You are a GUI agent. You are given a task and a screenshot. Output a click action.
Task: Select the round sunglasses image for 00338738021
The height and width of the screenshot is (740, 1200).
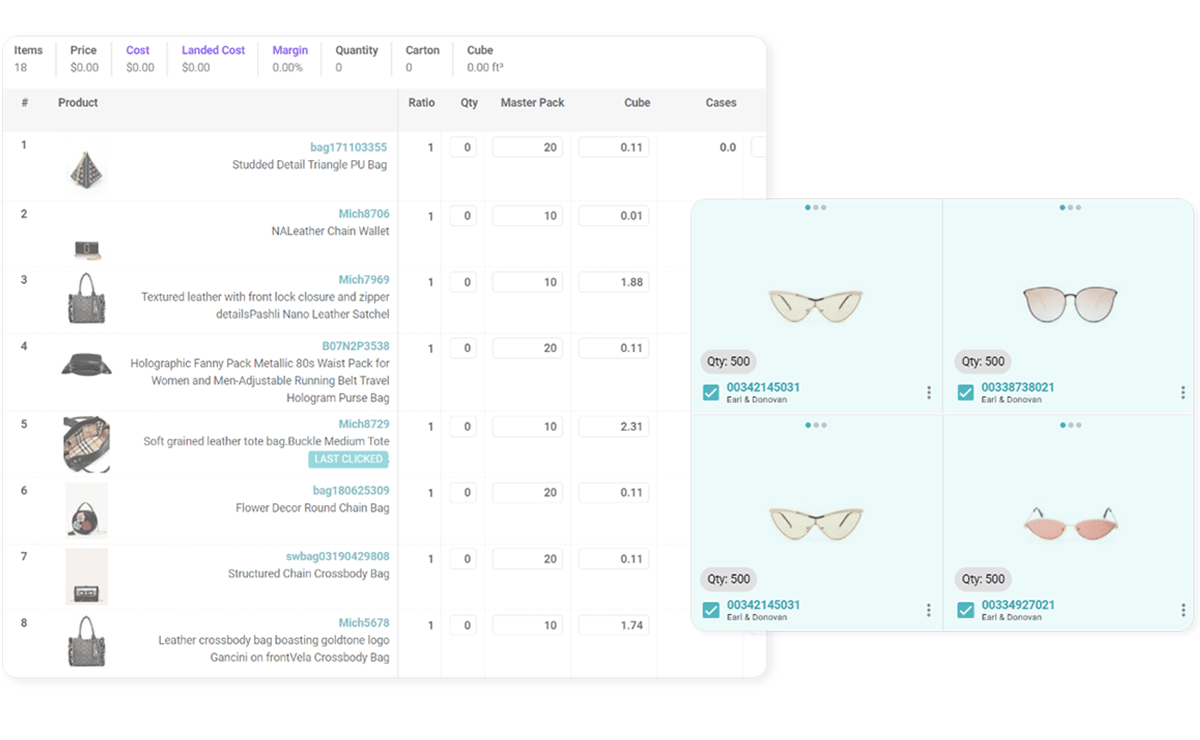pos(1069,302)
